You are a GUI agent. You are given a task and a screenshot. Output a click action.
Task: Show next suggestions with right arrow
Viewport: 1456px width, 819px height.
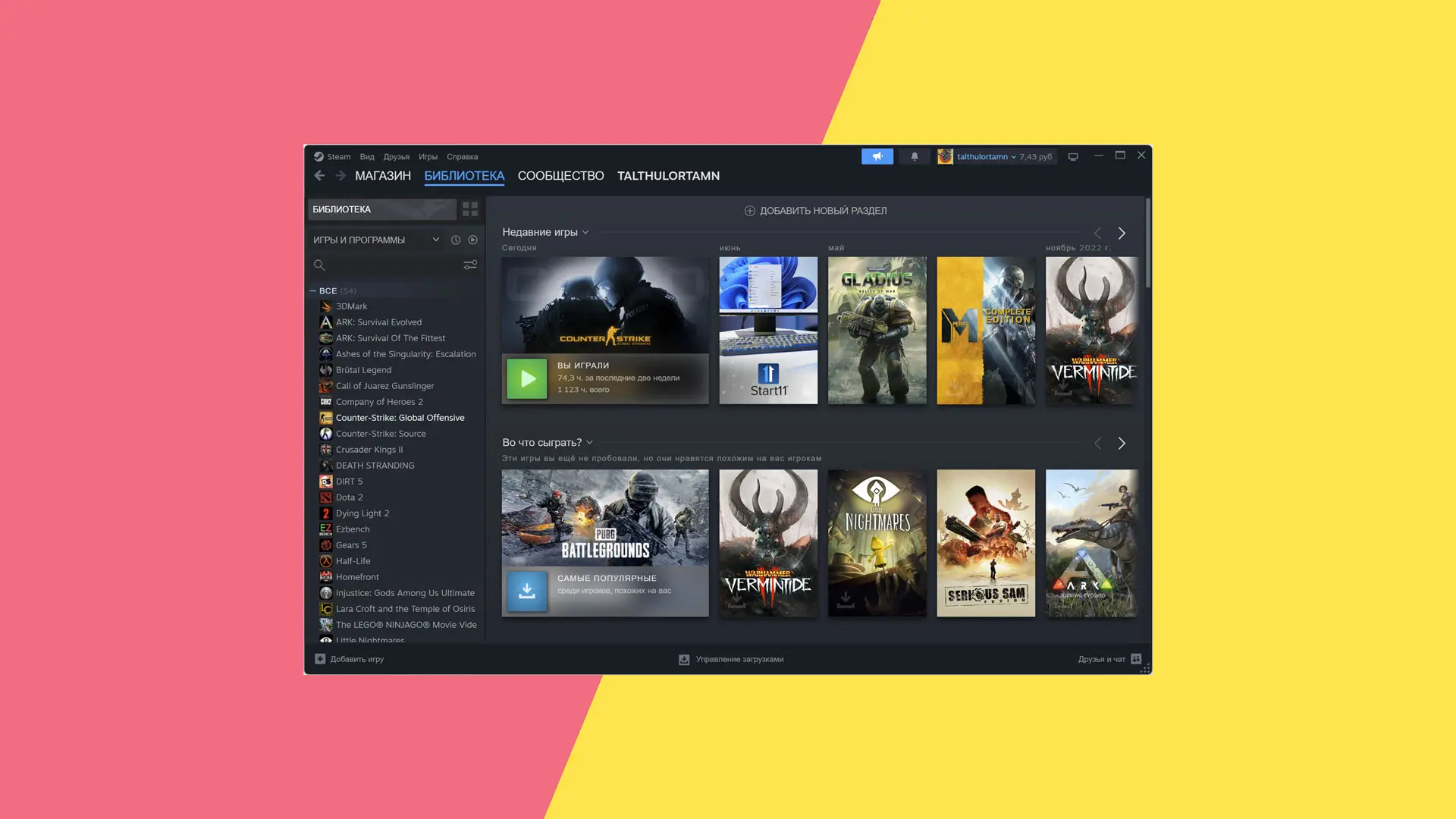coord(1122,443)
